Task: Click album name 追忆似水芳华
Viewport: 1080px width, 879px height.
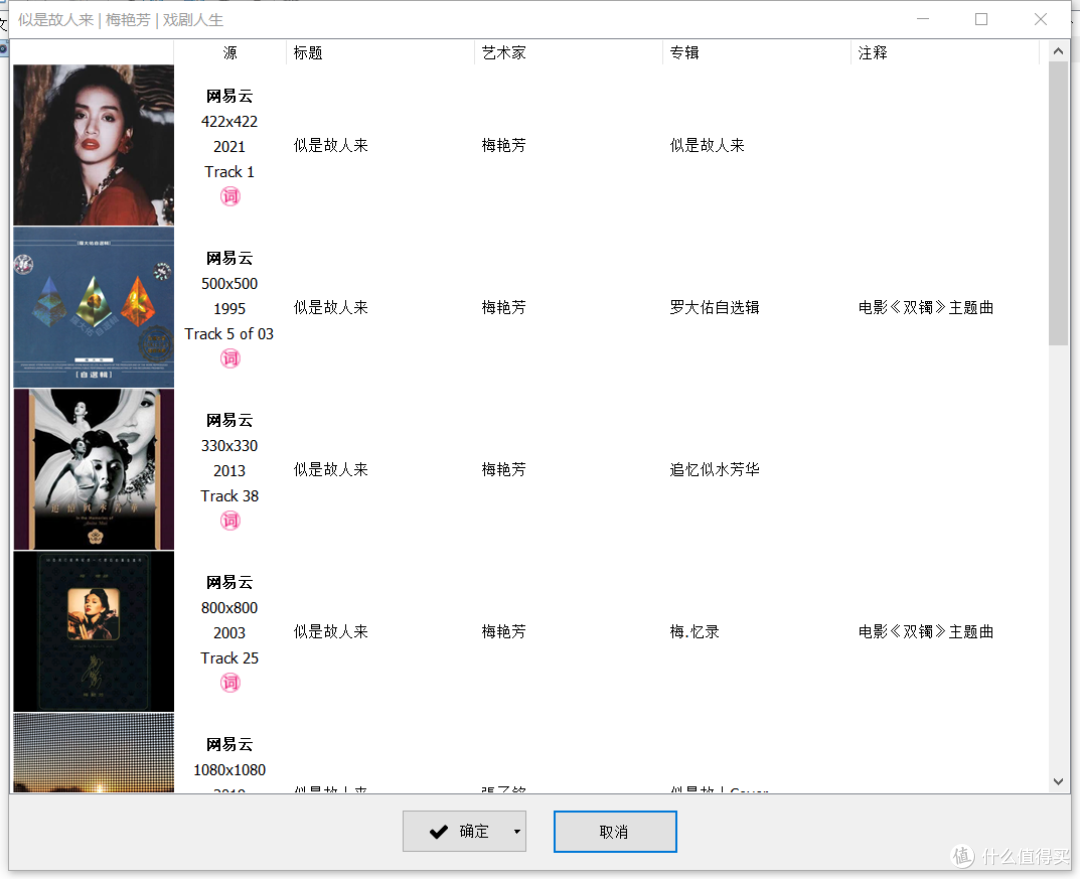Action: 714,469
